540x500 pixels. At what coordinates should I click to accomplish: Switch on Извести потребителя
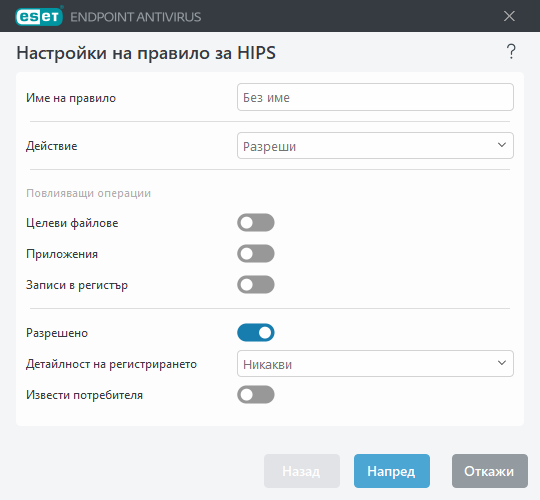(256, 395)
